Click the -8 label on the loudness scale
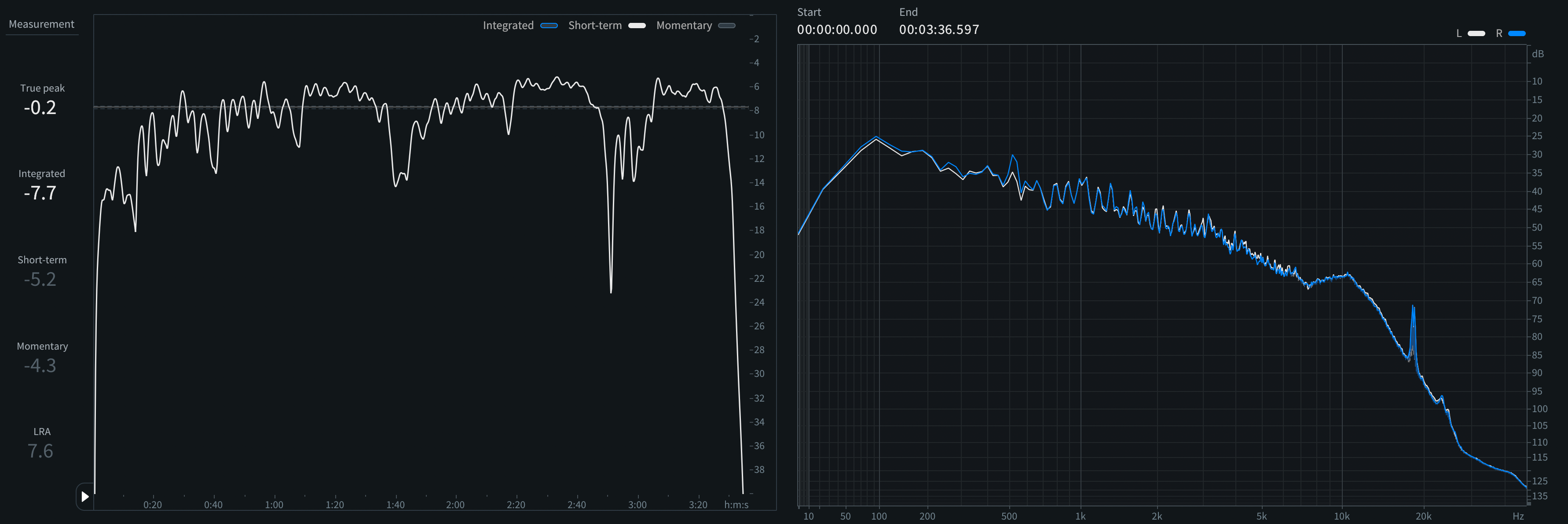The width and height of the screenshot is (1568, 524). coord(755,111)
